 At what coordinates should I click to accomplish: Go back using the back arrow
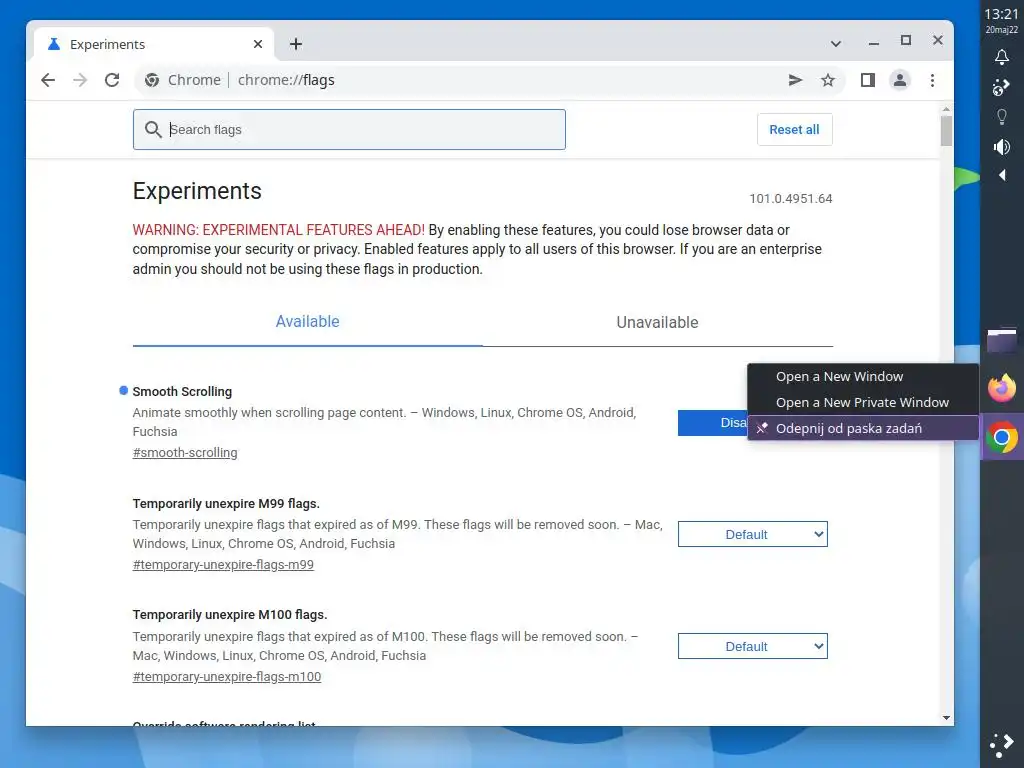click(x=48, y=80)
